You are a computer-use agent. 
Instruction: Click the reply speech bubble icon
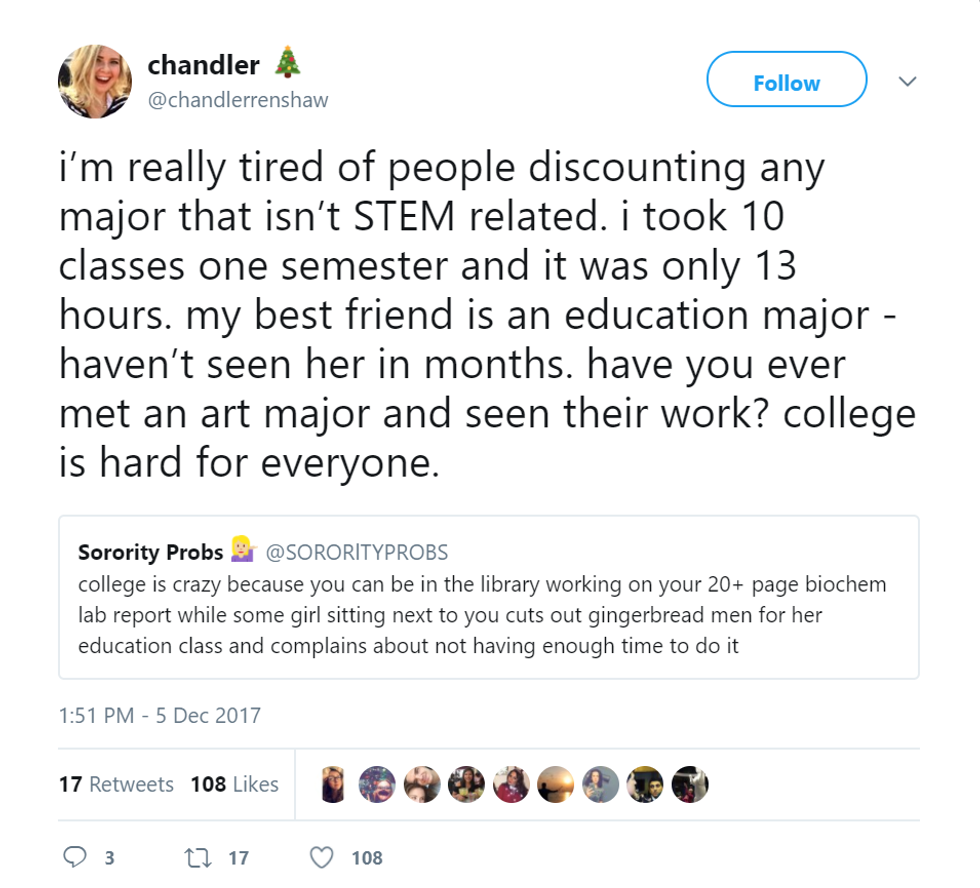click(x=76, y=857)
